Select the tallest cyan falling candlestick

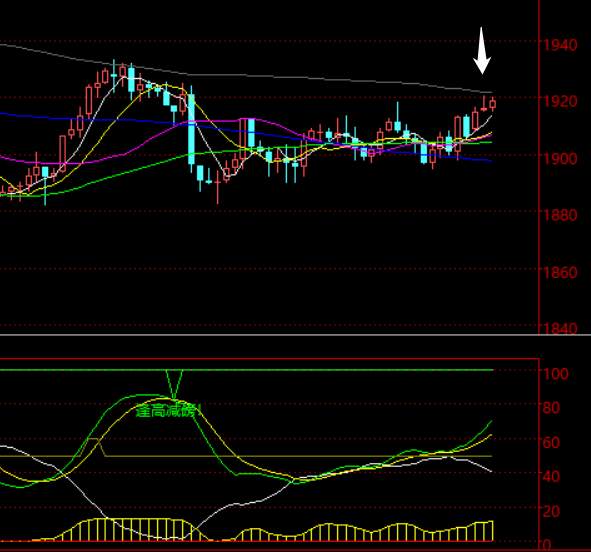[191, 129]
